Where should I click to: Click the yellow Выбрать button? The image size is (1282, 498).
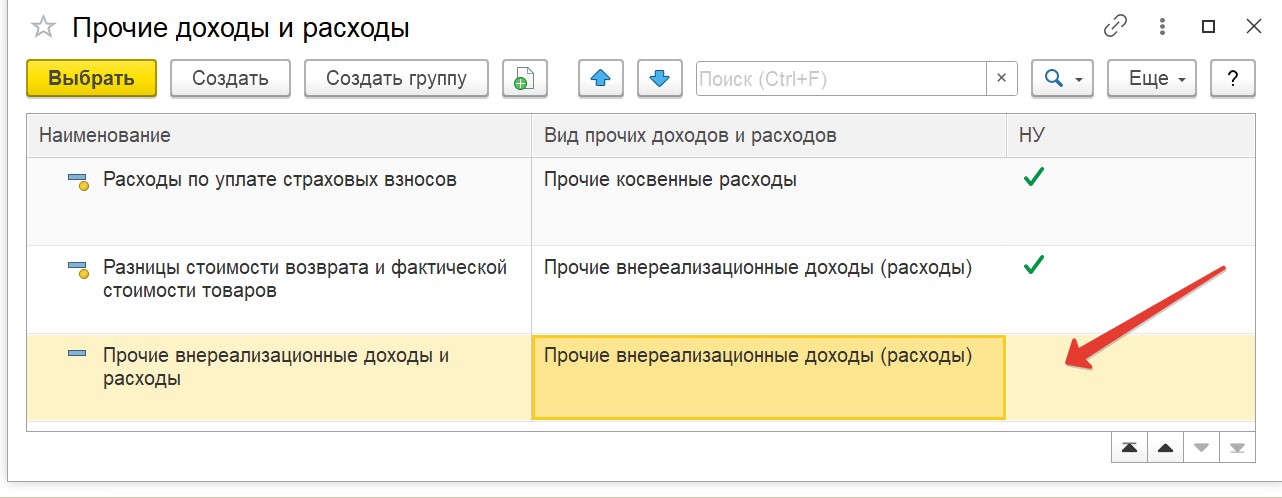(91, 78)
